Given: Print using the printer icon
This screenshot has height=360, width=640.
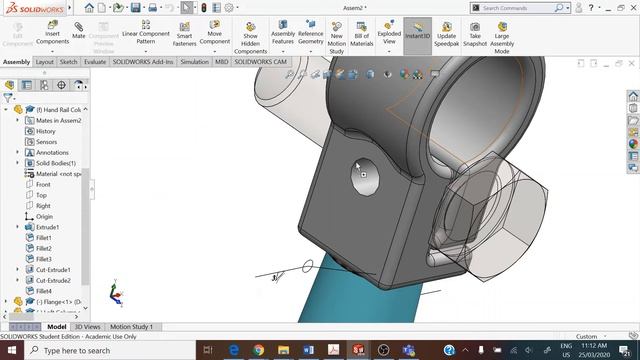Looking at the screenshot, I should [153, 7].
